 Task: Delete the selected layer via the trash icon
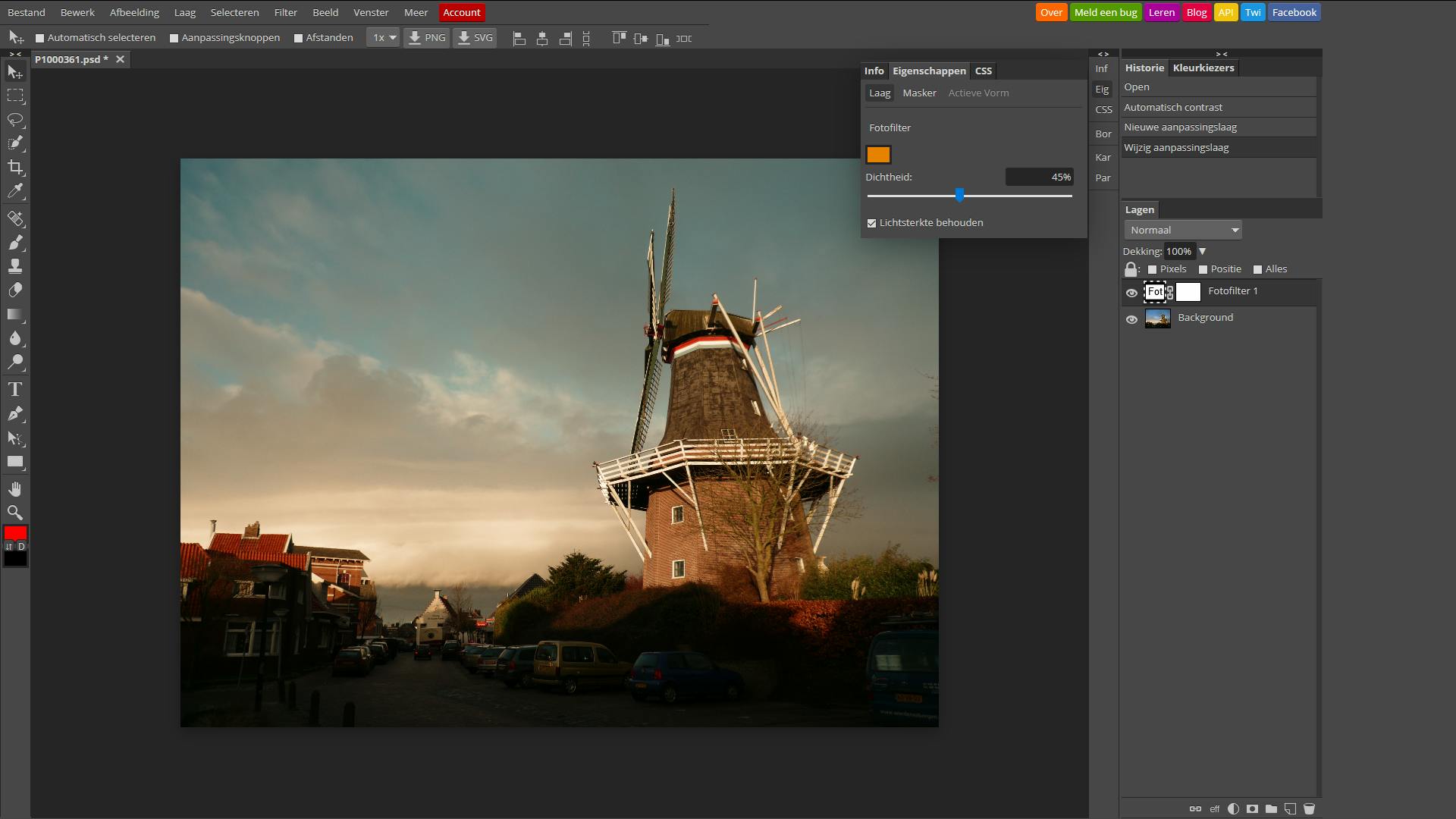1310,808
